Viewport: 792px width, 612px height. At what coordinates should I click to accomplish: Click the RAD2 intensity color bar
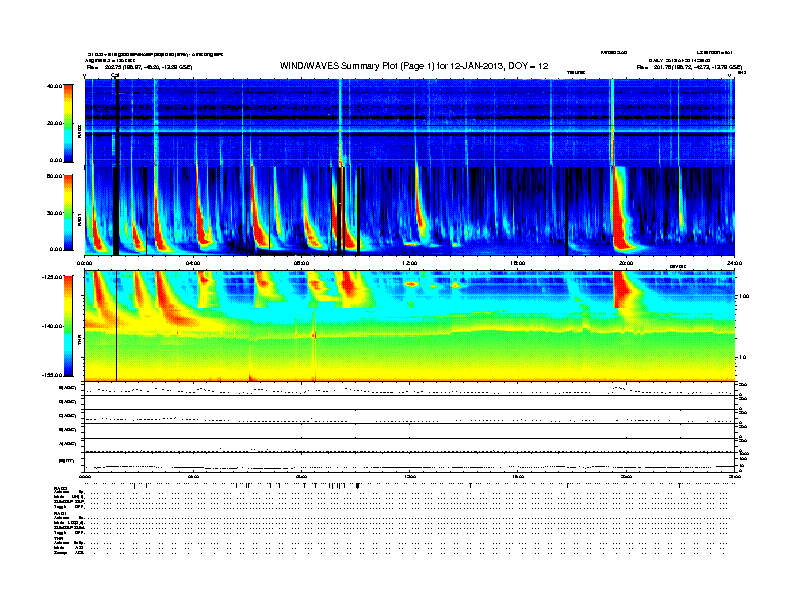click(68, 123)
